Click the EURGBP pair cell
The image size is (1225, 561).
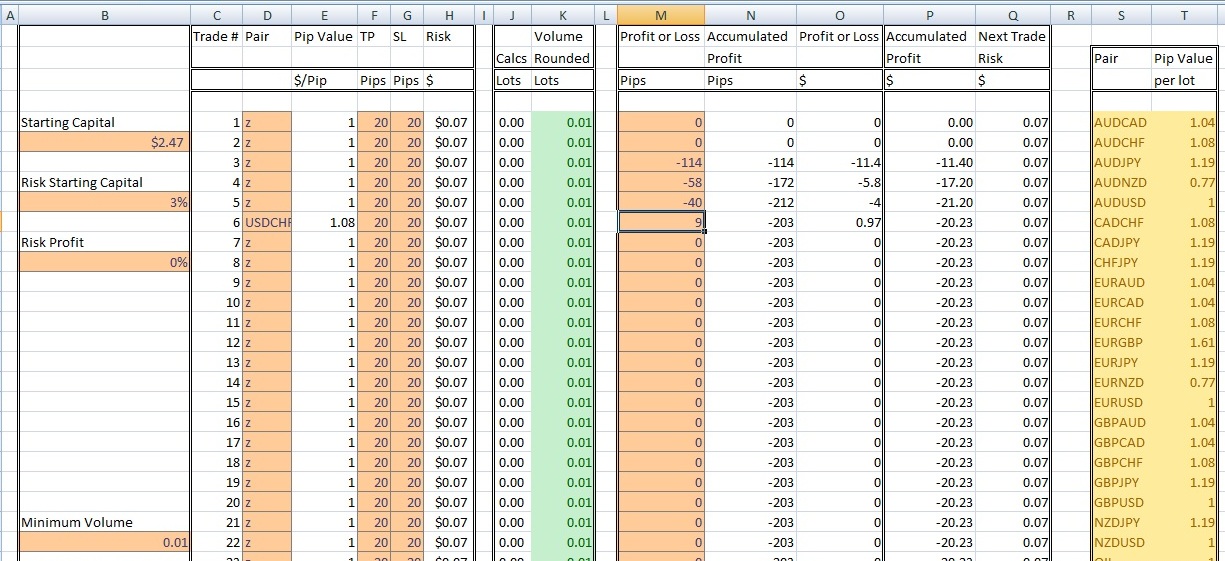(x=1122, y=342)
